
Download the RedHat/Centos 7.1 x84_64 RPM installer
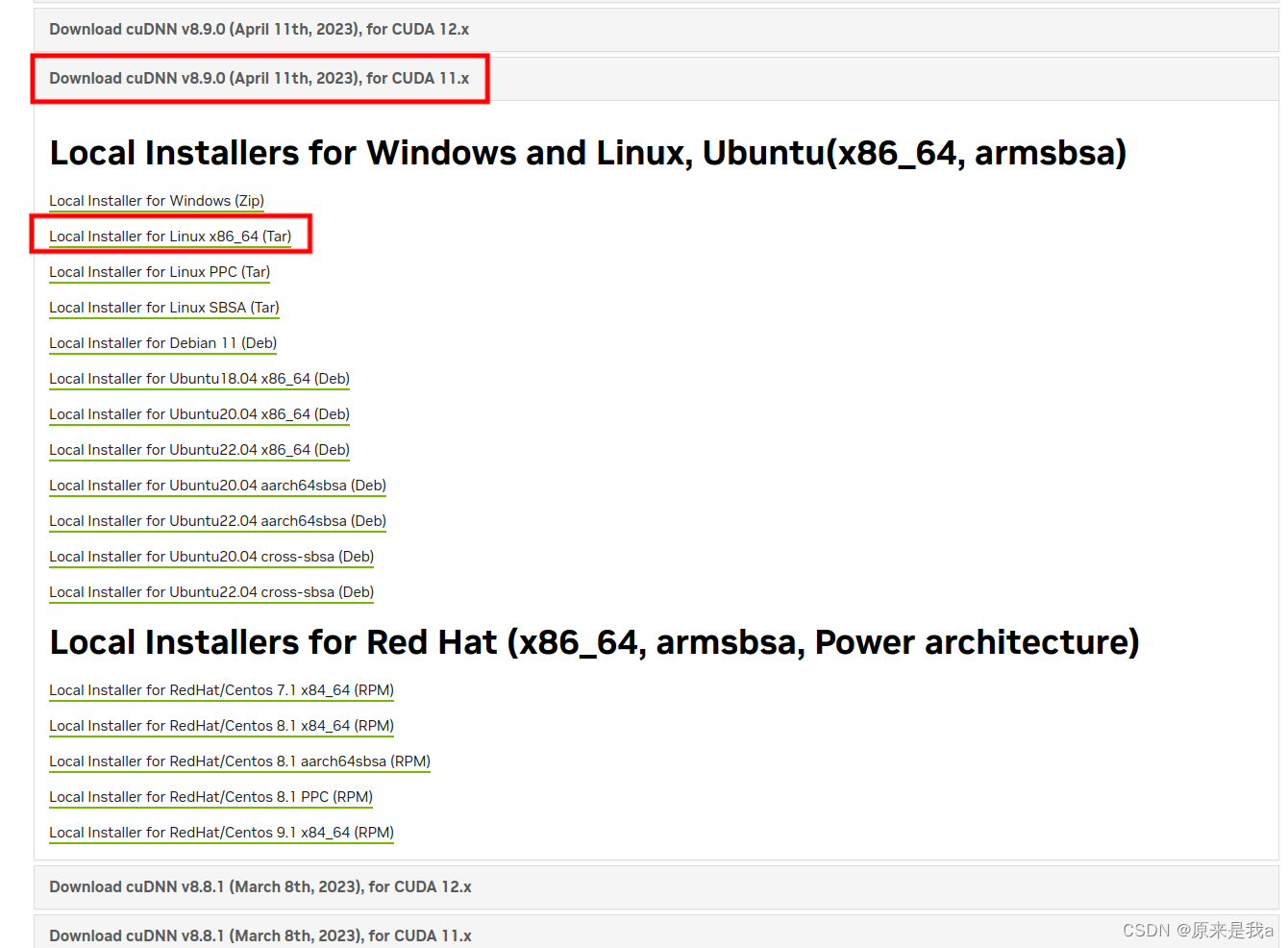coord(221,690)
